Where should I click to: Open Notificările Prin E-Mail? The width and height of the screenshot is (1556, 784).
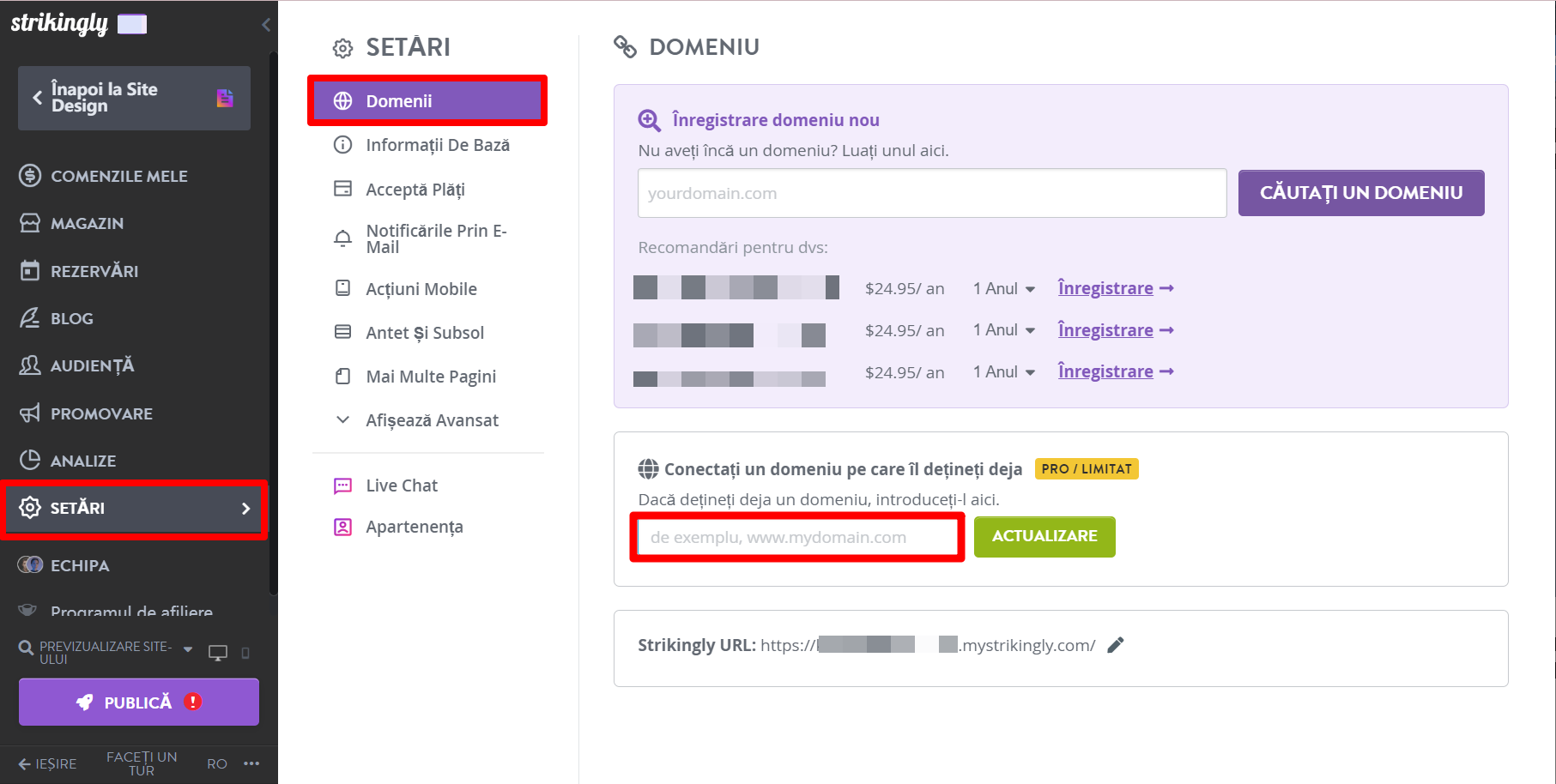pos(436,238)
